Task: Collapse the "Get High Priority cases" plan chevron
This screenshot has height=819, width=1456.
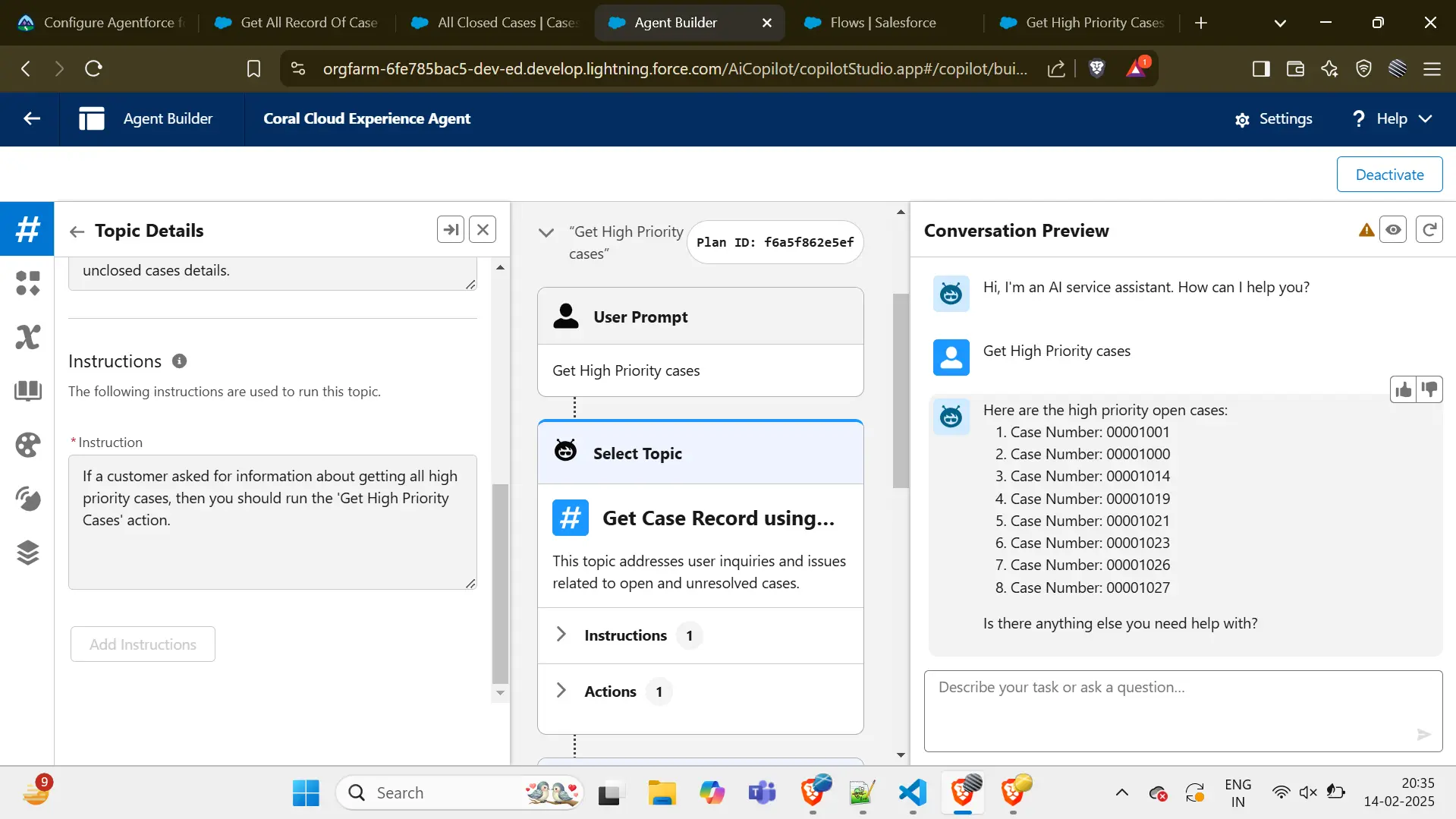Action: [546, 232]
